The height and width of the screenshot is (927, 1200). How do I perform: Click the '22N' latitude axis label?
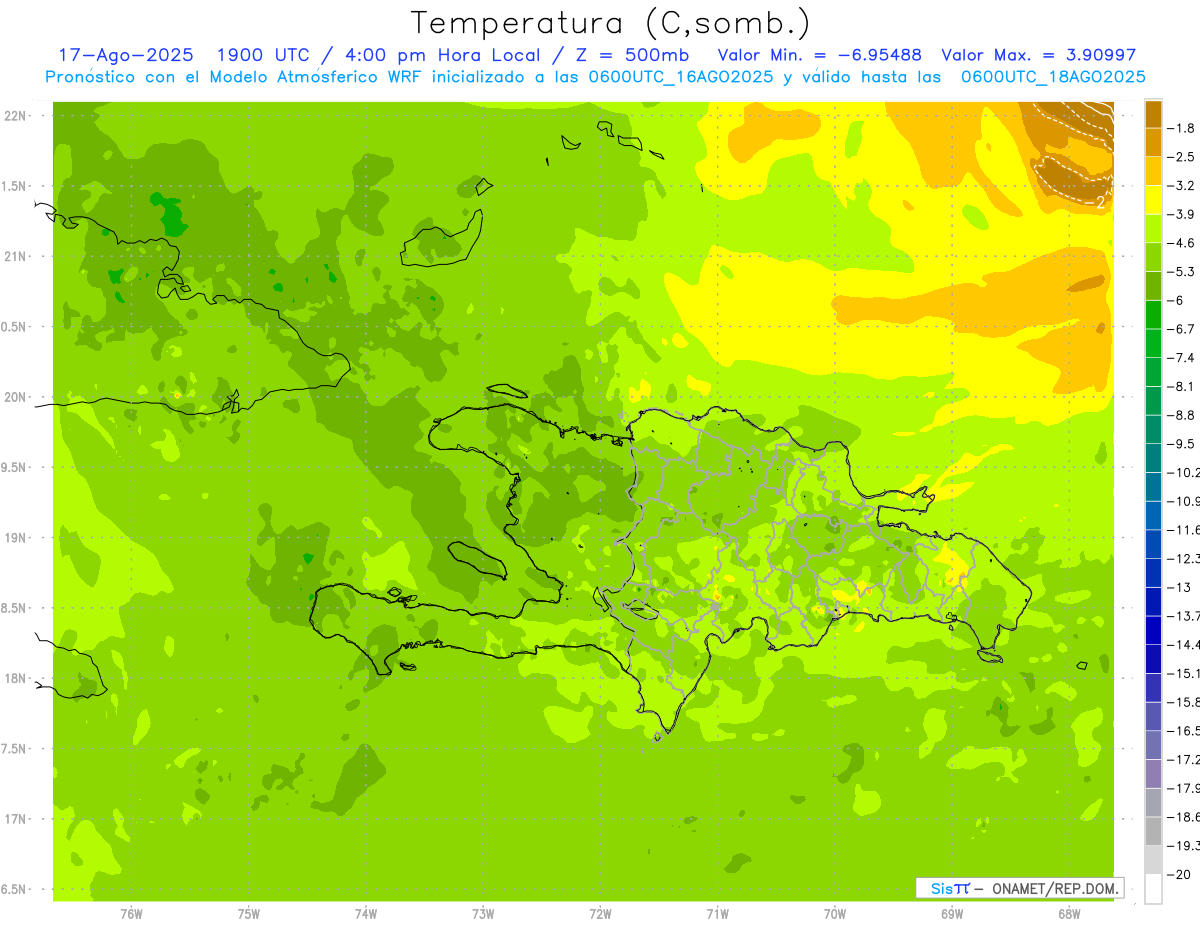coord(16,116)
